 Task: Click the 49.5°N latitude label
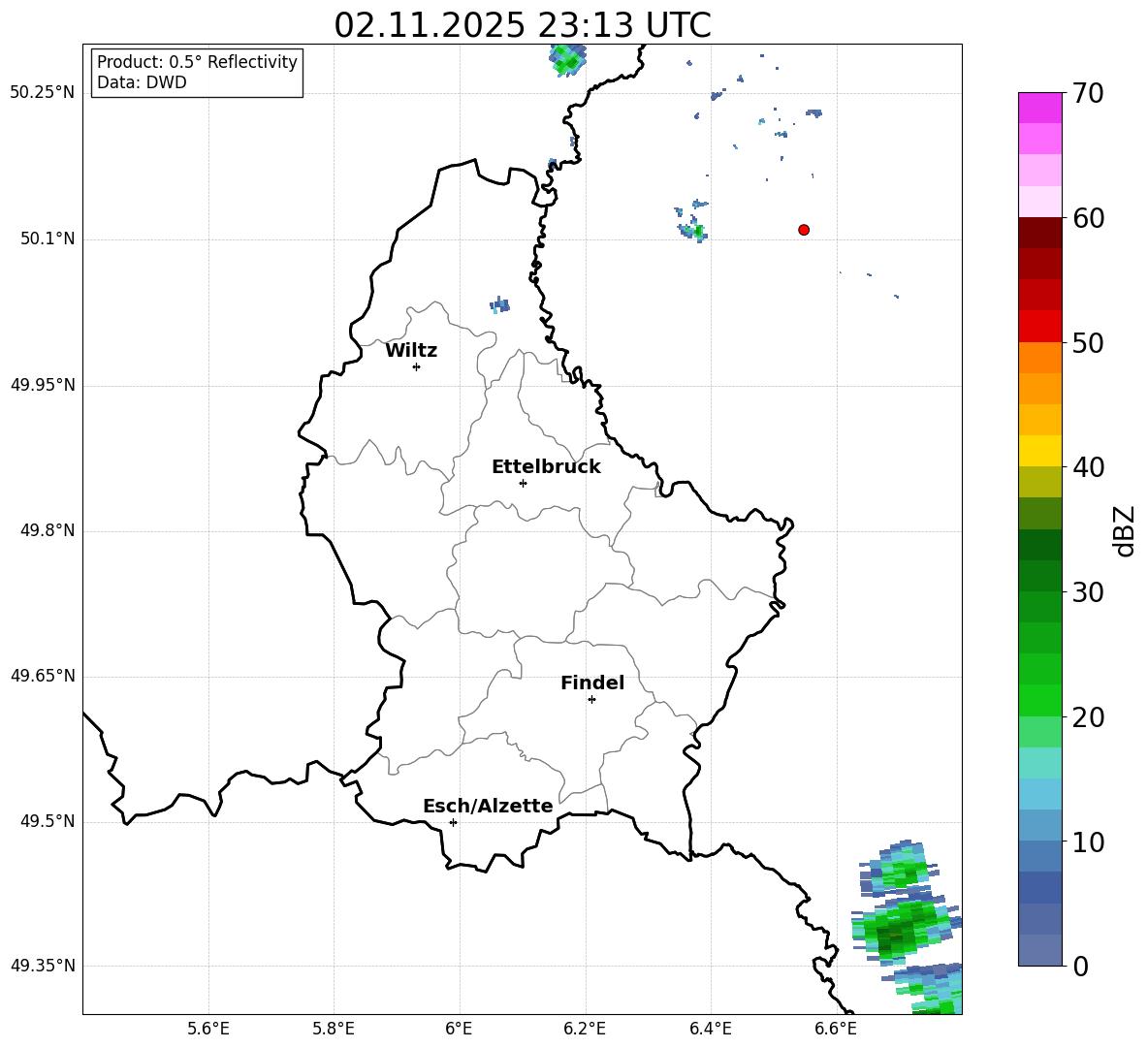click(48, 821)
